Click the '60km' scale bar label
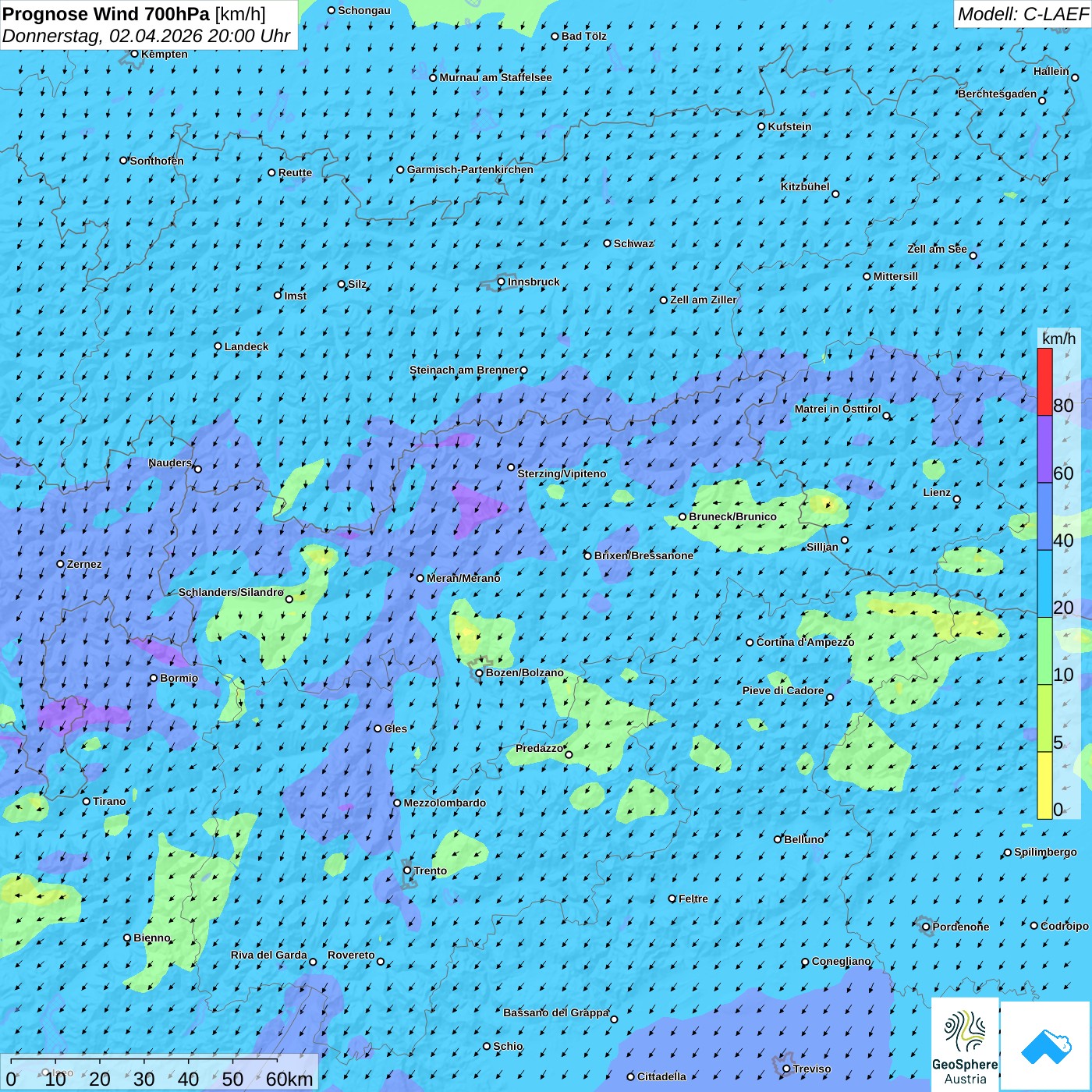 click(289, 1079)
